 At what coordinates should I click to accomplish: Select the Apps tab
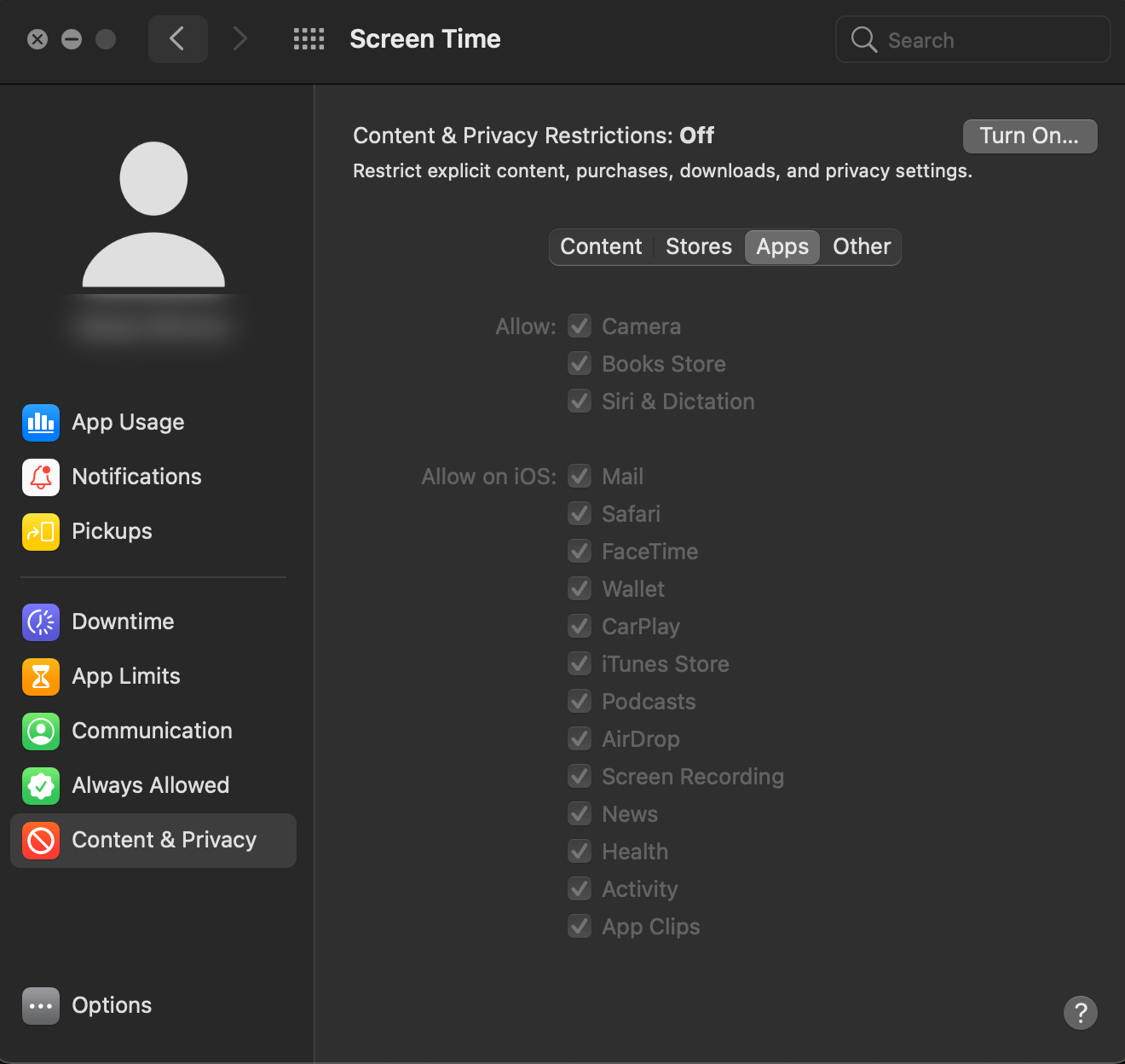pyautogui.click(x=782, y=247)
